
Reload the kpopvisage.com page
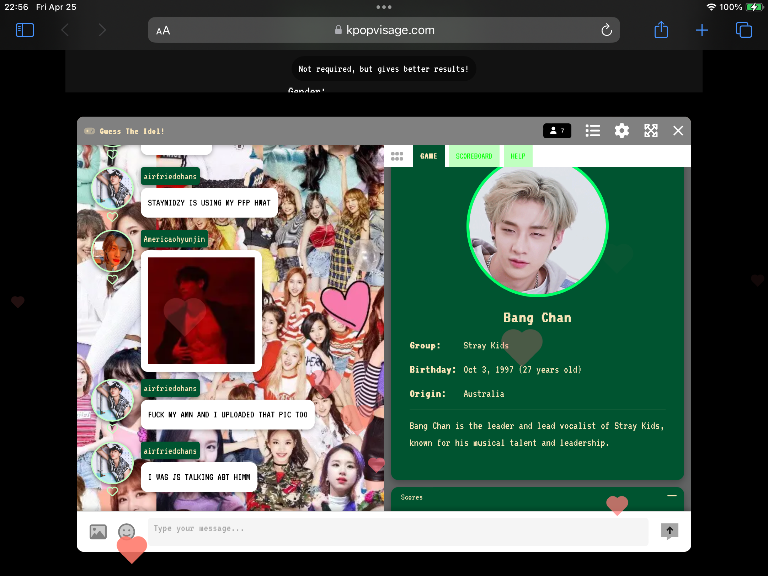606,30
